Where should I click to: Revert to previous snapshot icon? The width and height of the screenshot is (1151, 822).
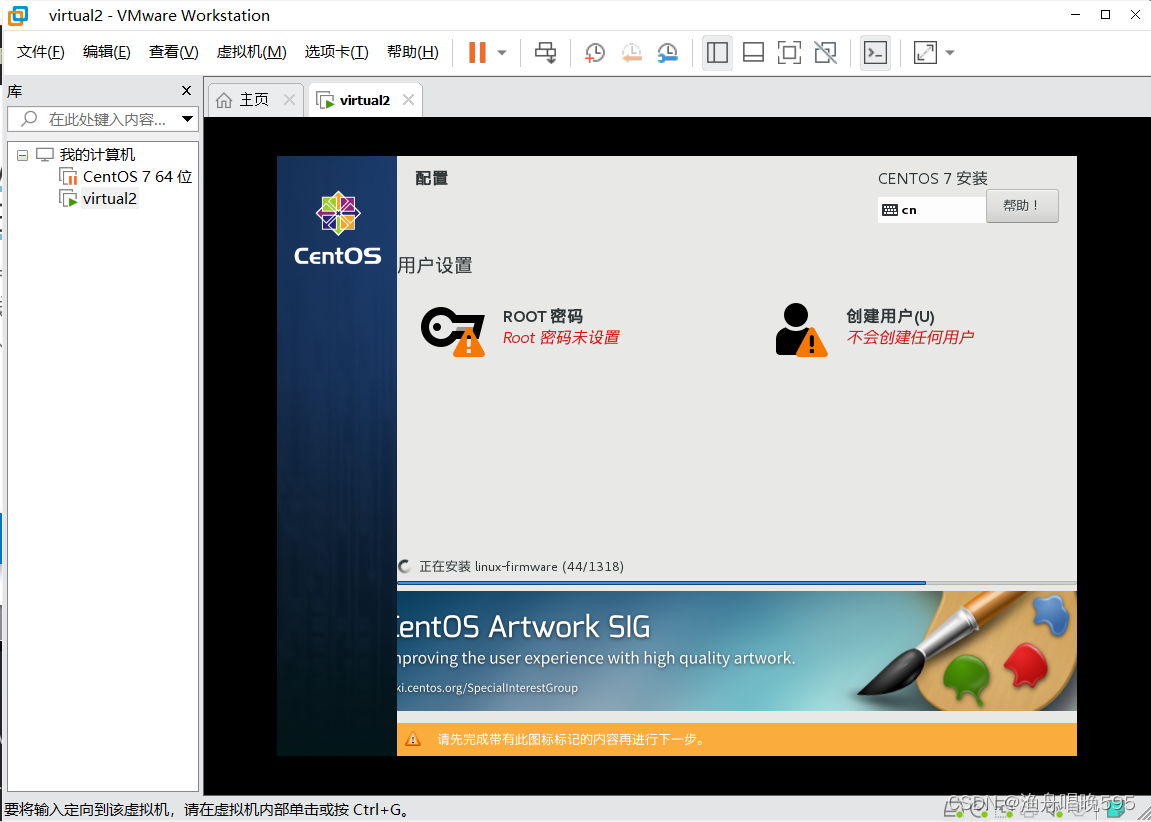click(x=631, y=53)
